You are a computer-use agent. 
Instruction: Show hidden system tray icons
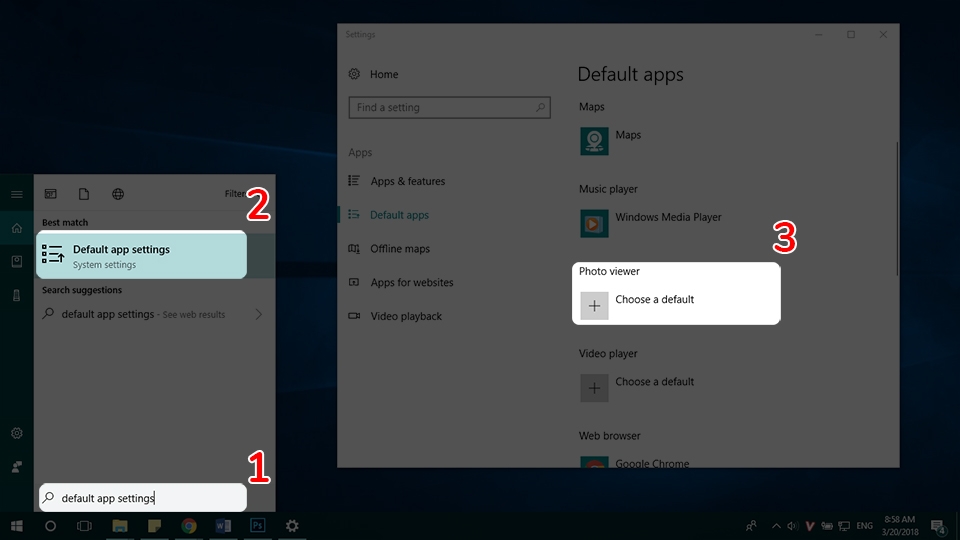(x=776, y=526)
